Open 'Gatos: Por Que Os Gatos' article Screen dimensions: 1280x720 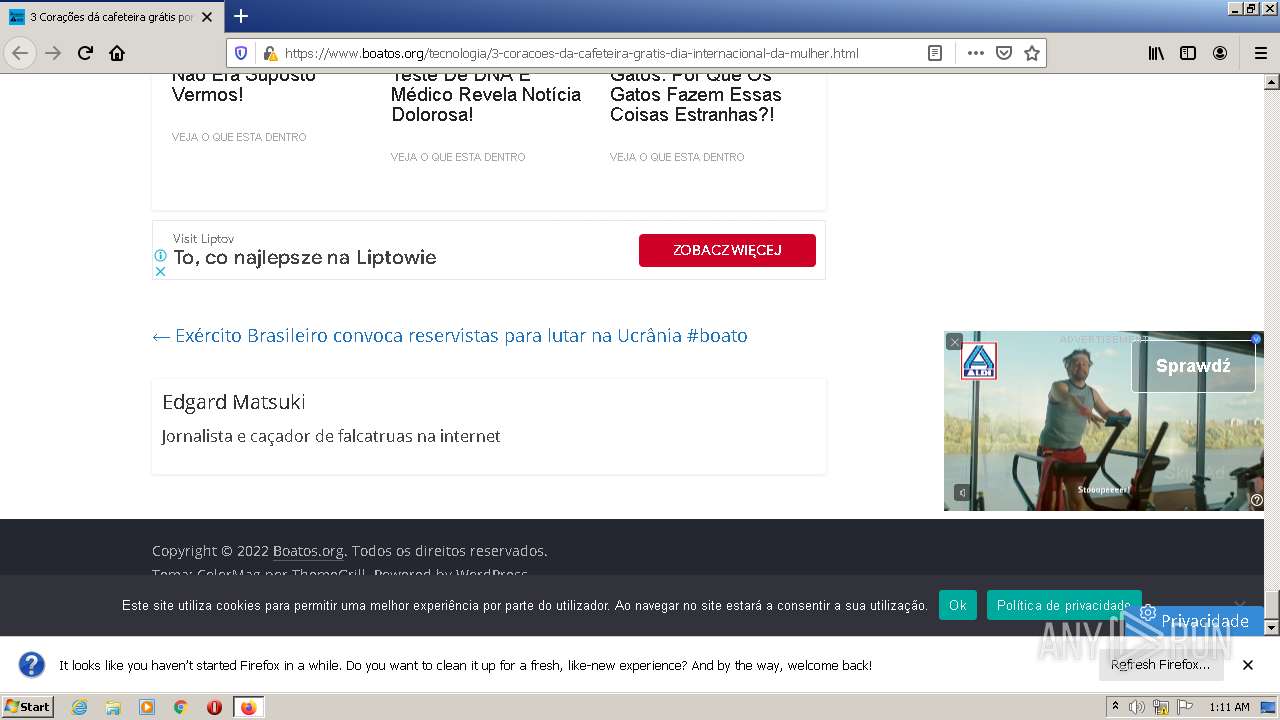(696, 95)
